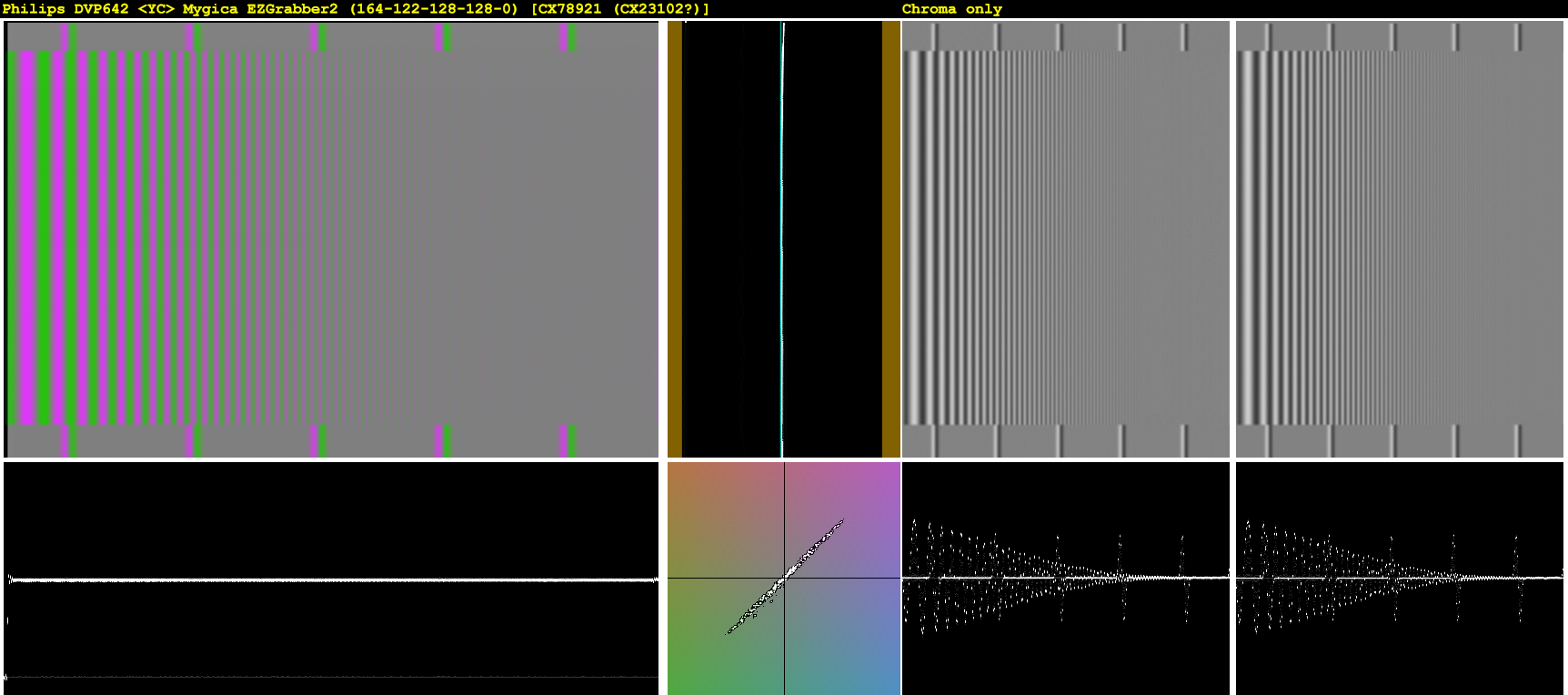Viewport: 1568px width, 695px height.
Task: Click the waveform under the left grayscale sweep
Action: point(1066,579)
